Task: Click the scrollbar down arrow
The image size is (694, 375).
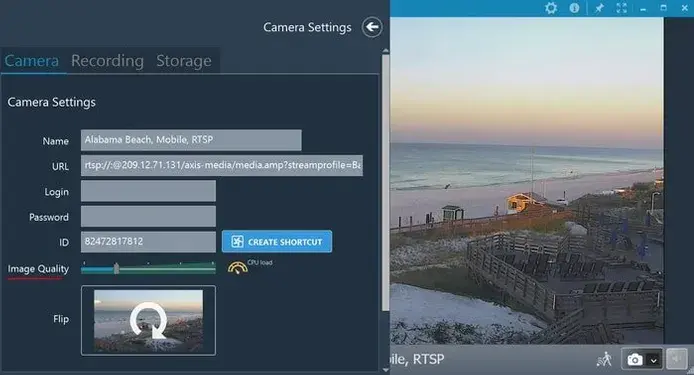Action: (x=386, y=370)
